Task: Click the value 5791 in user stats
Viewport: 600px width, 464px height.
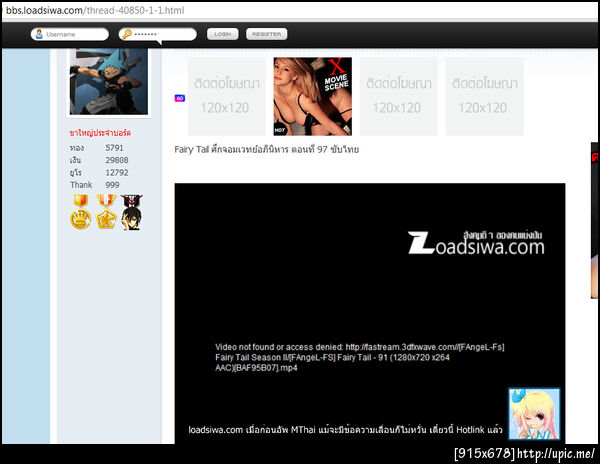Action: click(114, 148)
